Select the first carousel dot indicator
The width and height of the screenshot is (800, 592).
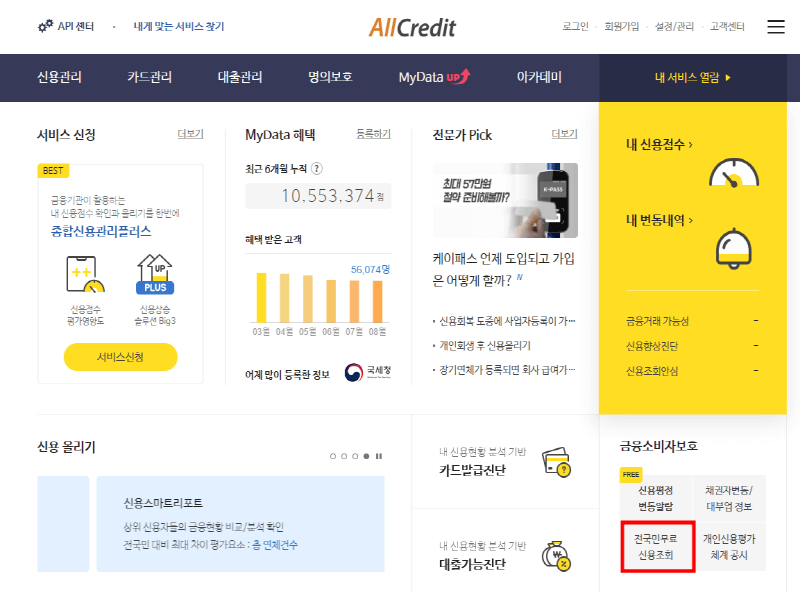(333, 456)
